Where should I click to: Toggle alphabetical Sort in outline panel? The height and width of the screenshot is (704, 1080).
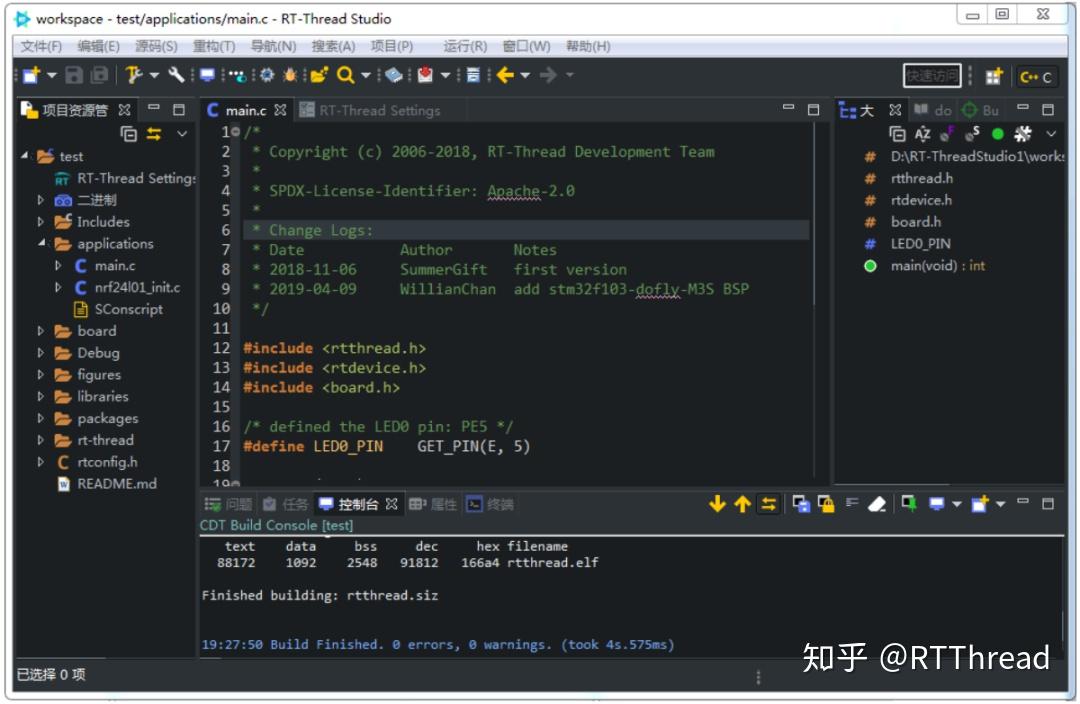[x=922, y=134]
